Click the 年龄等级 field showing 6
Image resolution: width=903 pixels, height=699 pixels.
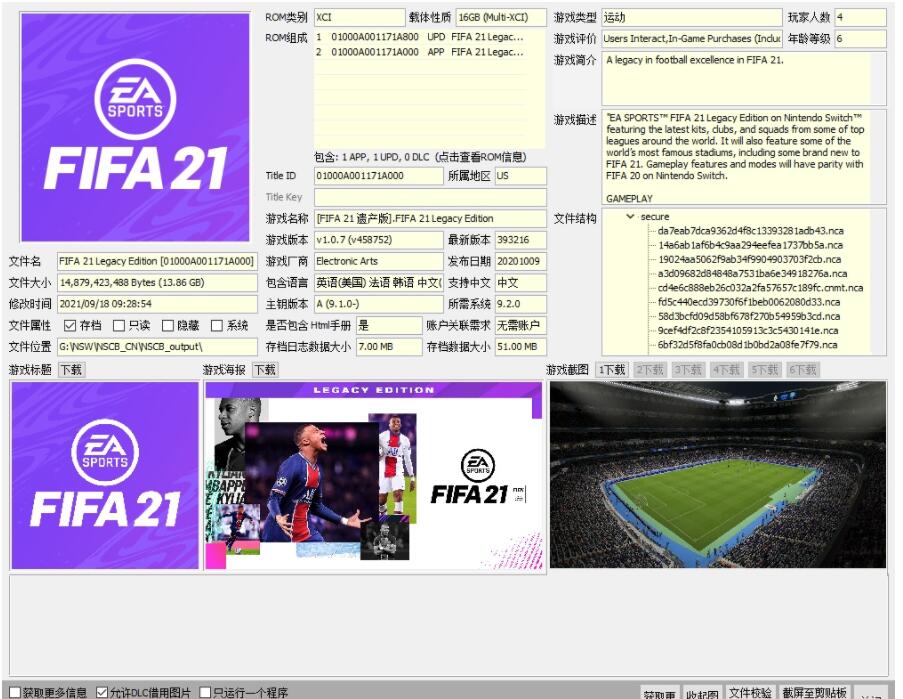click(x=860, y=39)
